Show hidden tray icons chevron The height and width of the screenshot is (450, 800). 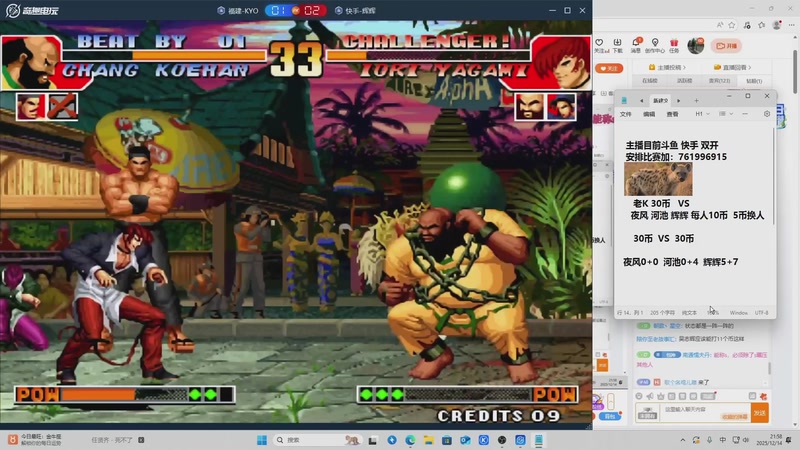point(683,440)
